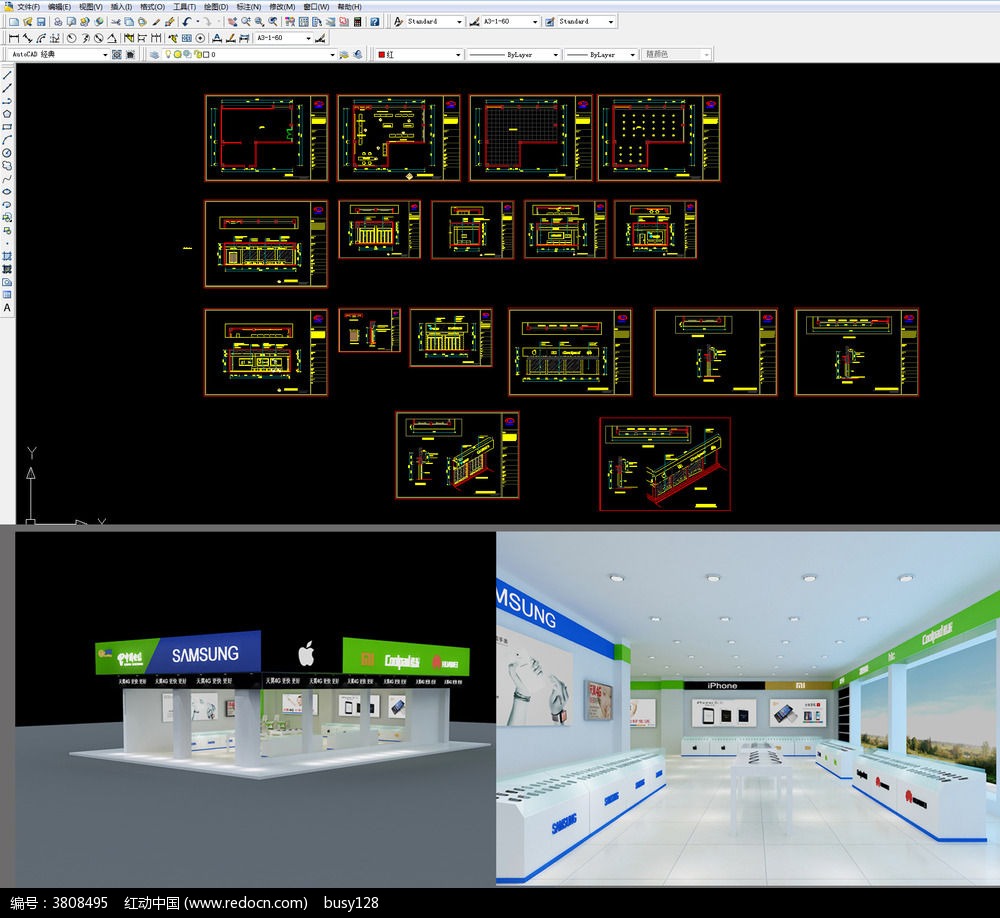Screen dimensions: 1000x918
Task: Open the lineweight ByLayer dropdown
Action: click(633, 55)
